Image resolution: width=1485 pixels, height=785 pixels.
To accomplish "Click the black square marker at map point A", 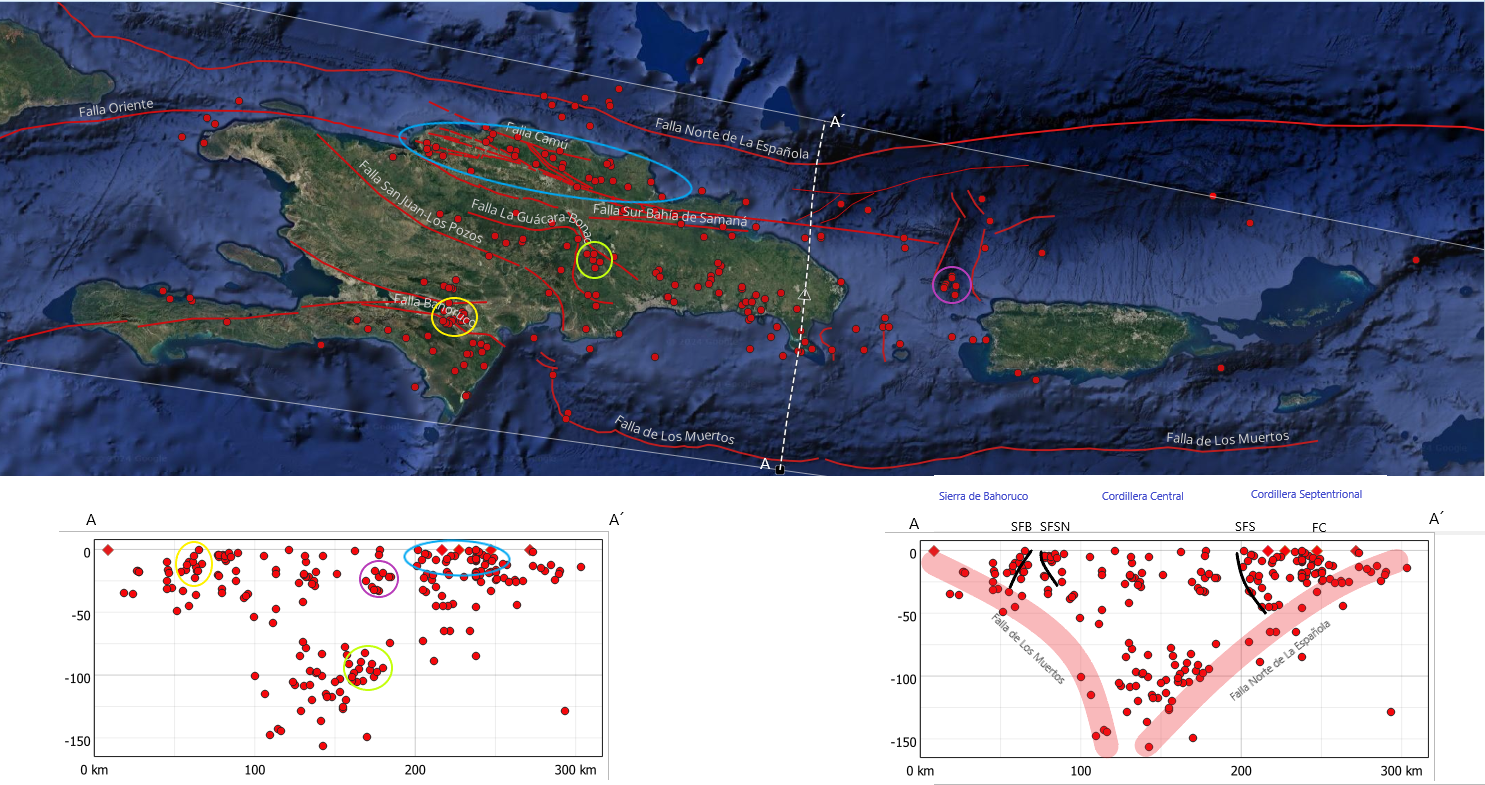I will pos(779,469).
